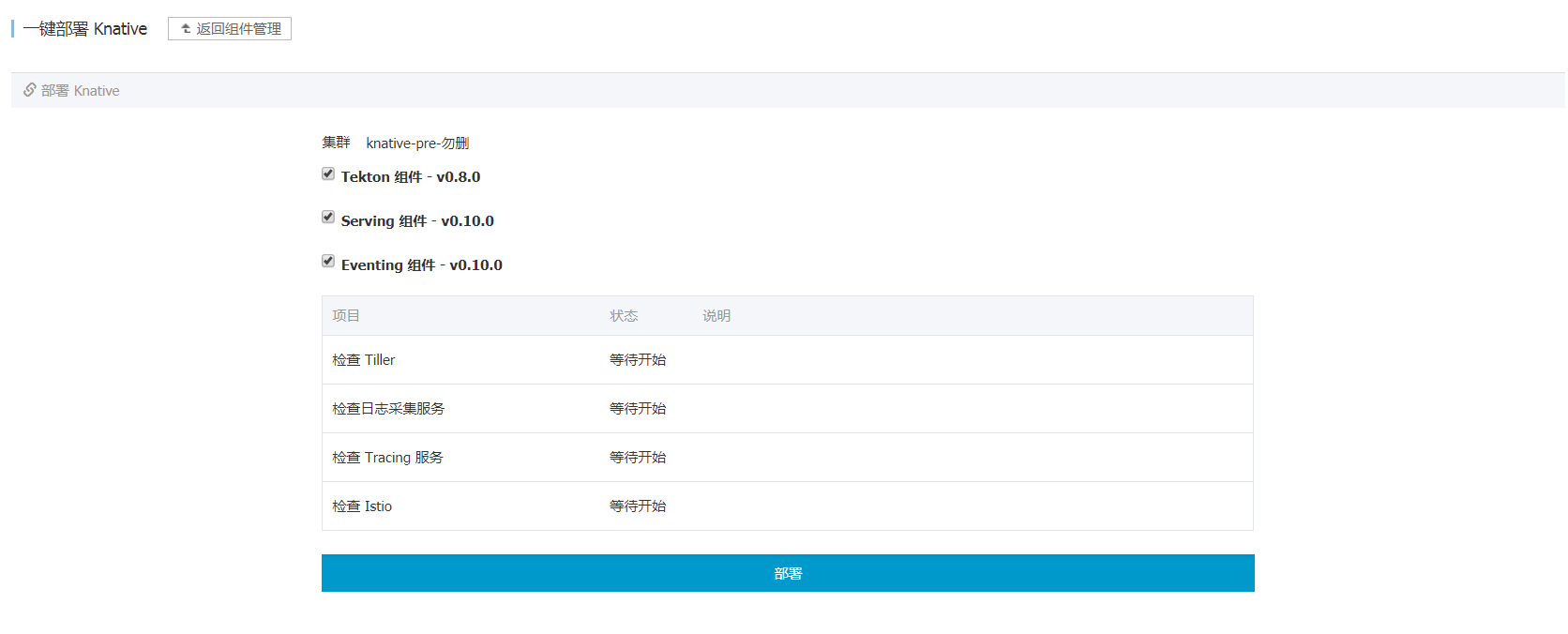Click the Serving 组件 - v0.10.0 label
1568x634 pixels.
coord(417,221)
